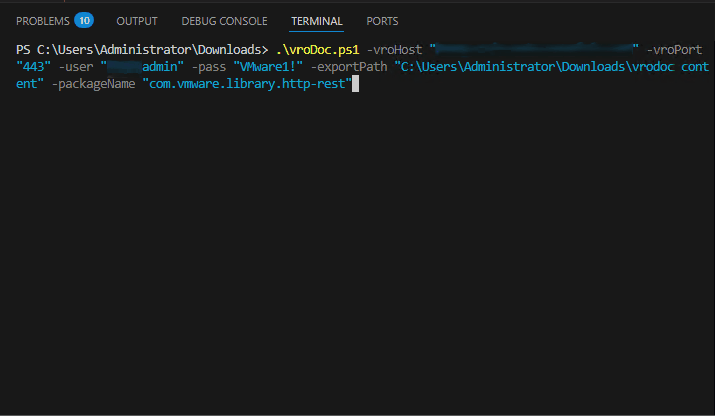
Task: Click the "443" port value
Action: 33,67
